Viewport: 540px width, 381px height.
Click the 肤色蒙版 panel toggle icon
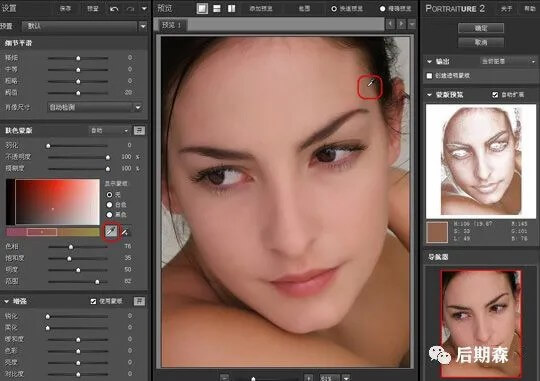pos(139,131)
